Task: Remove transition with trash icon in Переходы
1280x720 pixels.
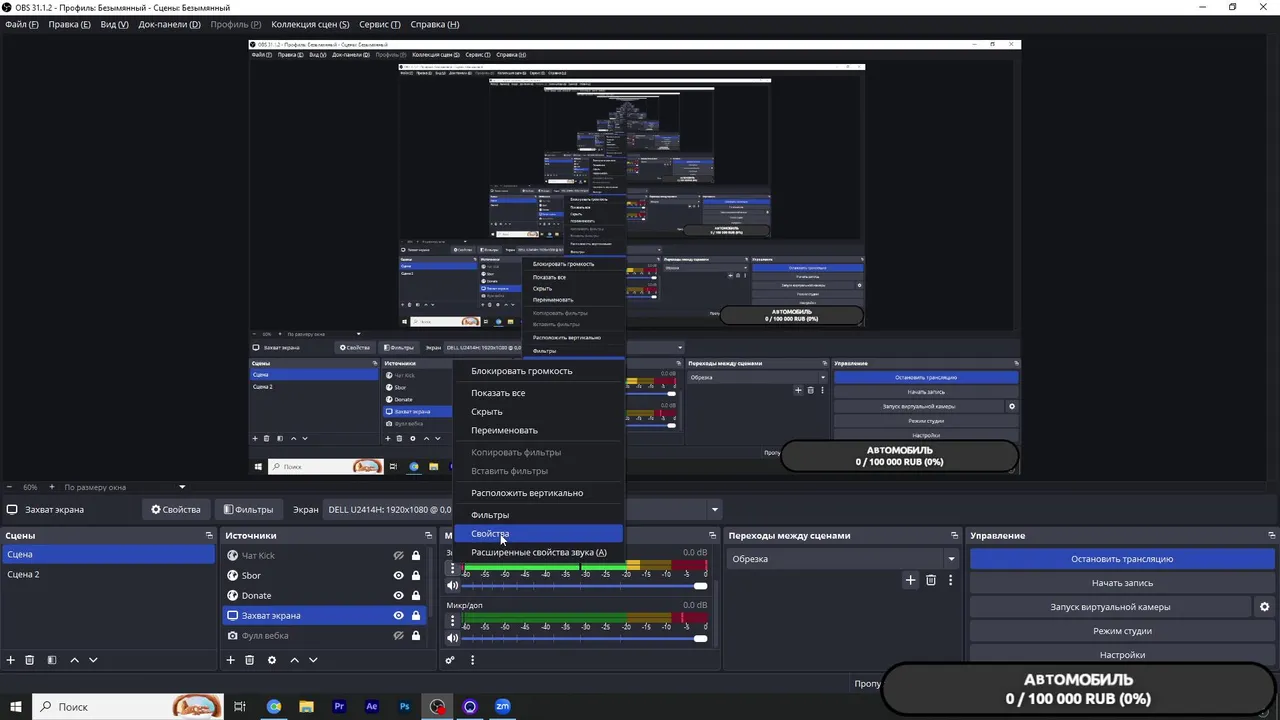Action: 931,580
